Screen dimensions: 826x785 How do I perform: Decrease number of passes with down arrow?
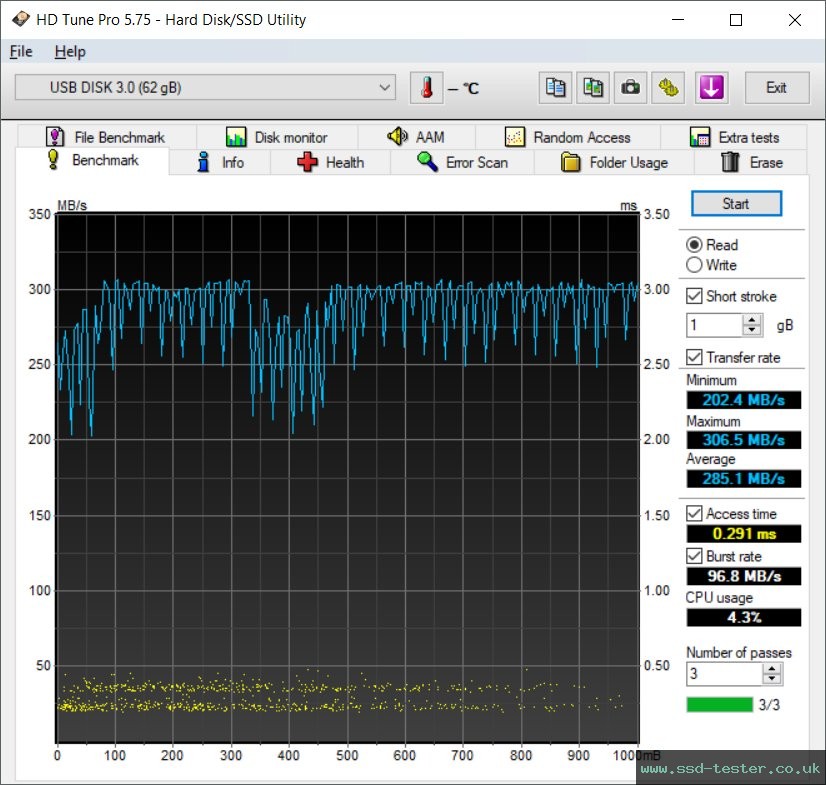click(x=772, y=679)
